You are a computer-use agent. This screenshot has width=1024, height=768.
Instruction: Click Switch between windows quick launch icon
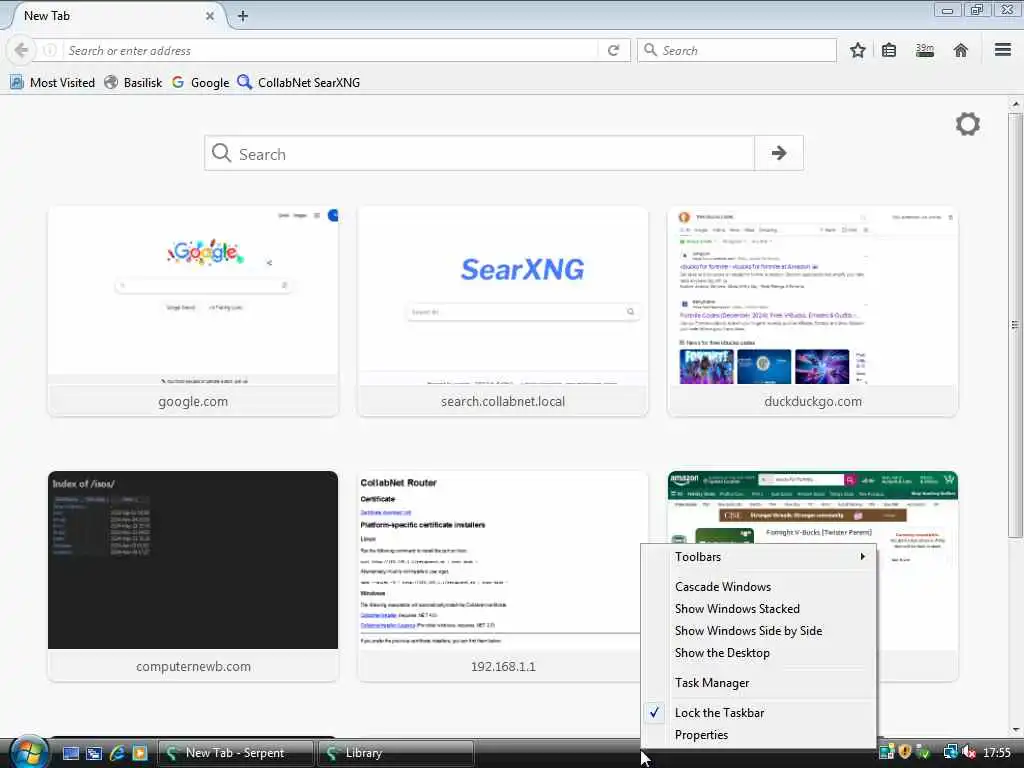click(94, 753)
